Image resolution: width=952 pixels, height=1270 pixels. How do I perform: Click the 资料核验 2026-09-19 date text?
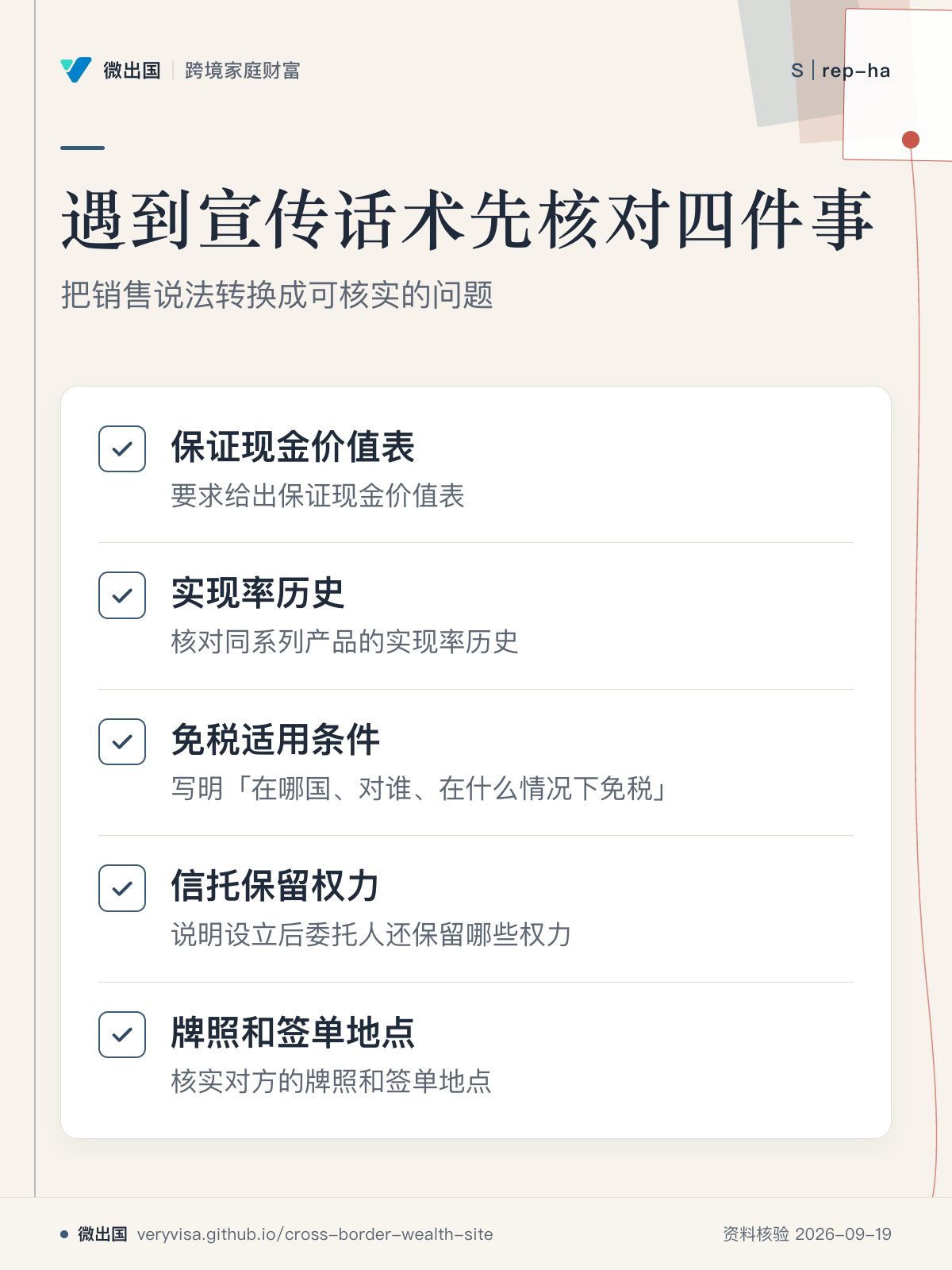pyautogui.click(x=807, y=1234)
